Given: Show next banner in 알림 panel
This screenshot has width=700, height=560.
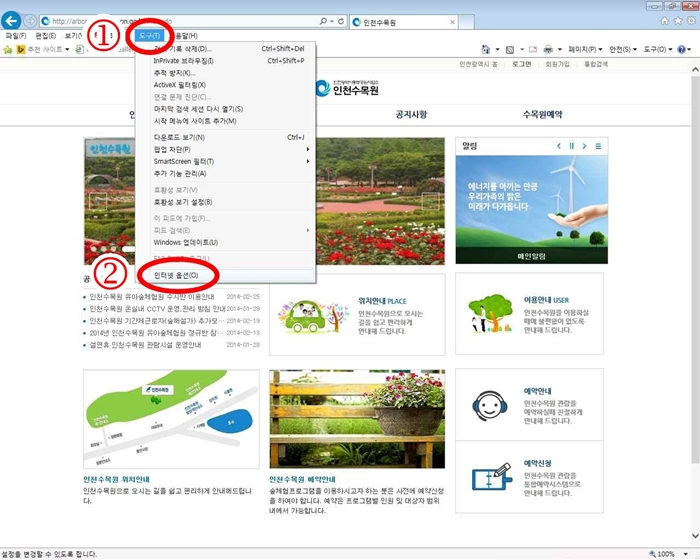Looking at the screenshot, I should 584,146.
